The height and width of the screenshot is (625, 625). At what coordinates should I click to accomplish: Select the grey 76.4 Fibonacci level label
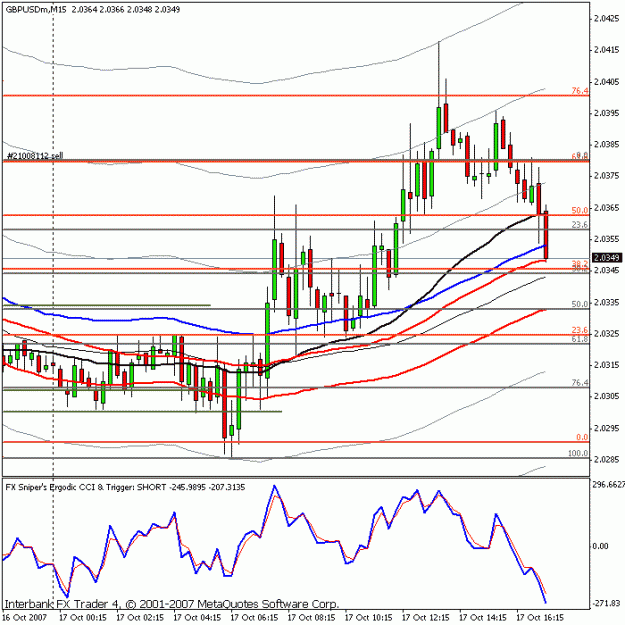[x=580, y=383]
